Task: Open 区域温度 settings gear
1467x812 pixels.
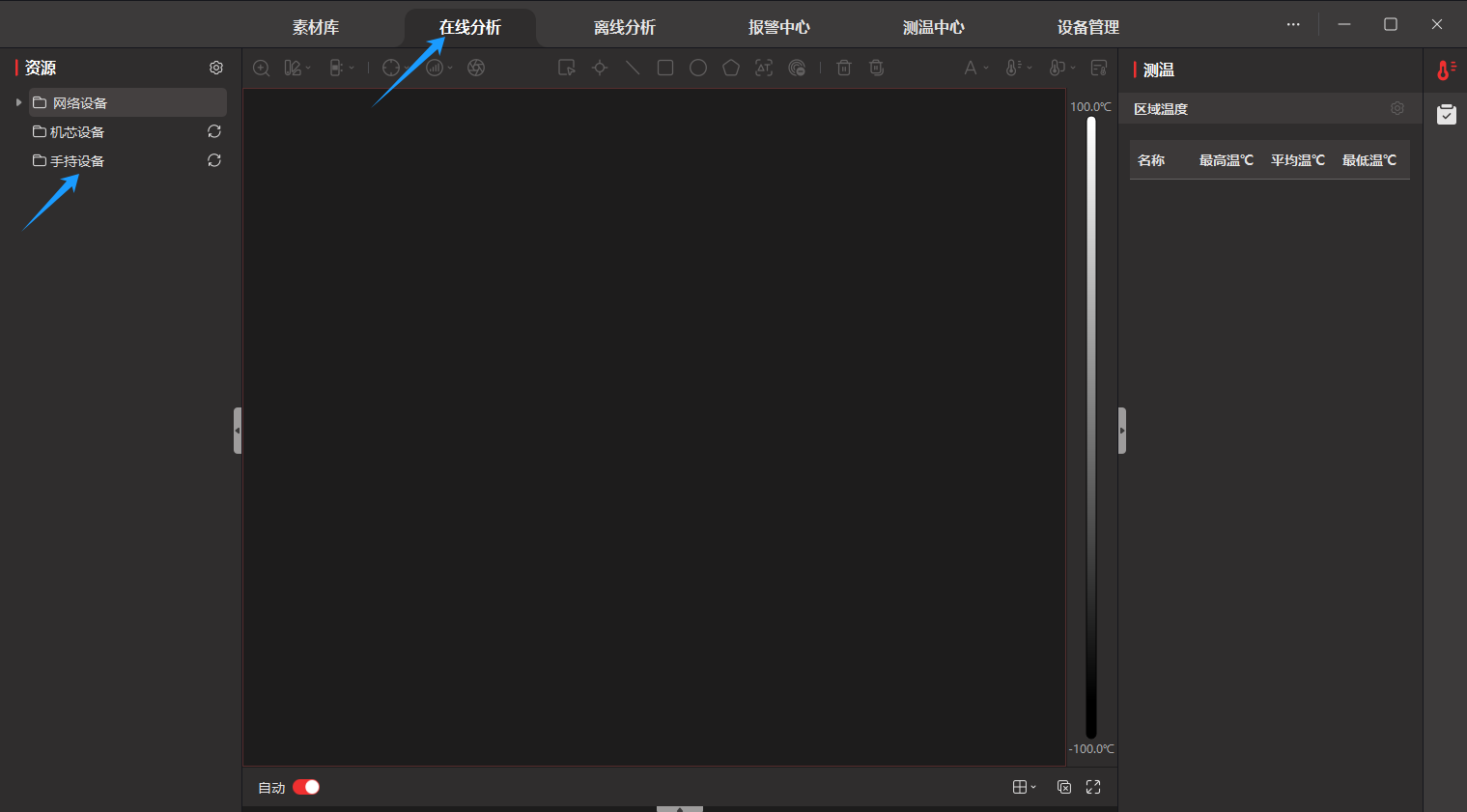Action: point(1396,108)
